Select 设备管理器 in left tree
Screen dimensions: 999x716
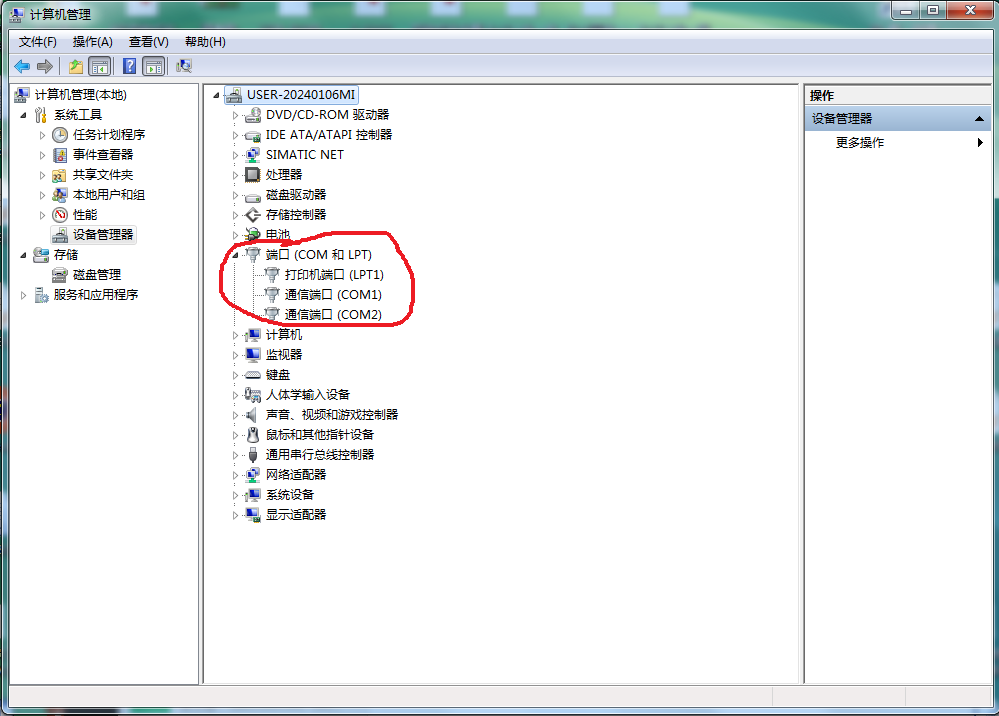pyautogui.click(x=103, y=234)
